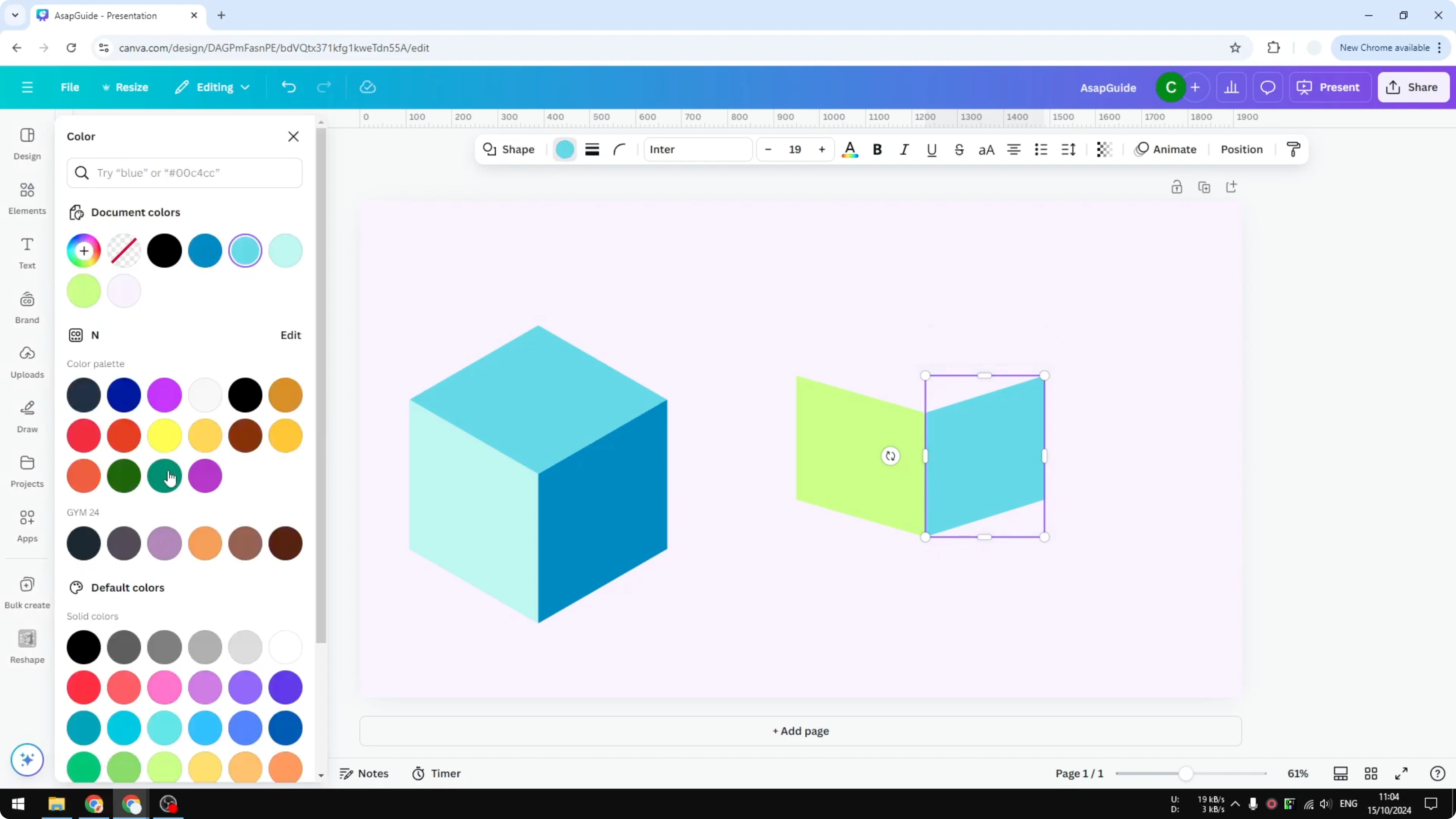The width and height of the screenshot is (1456, 819).
Task: Select the AsapGuide Presentation browser tab
Action: click(x=110, y=15)
